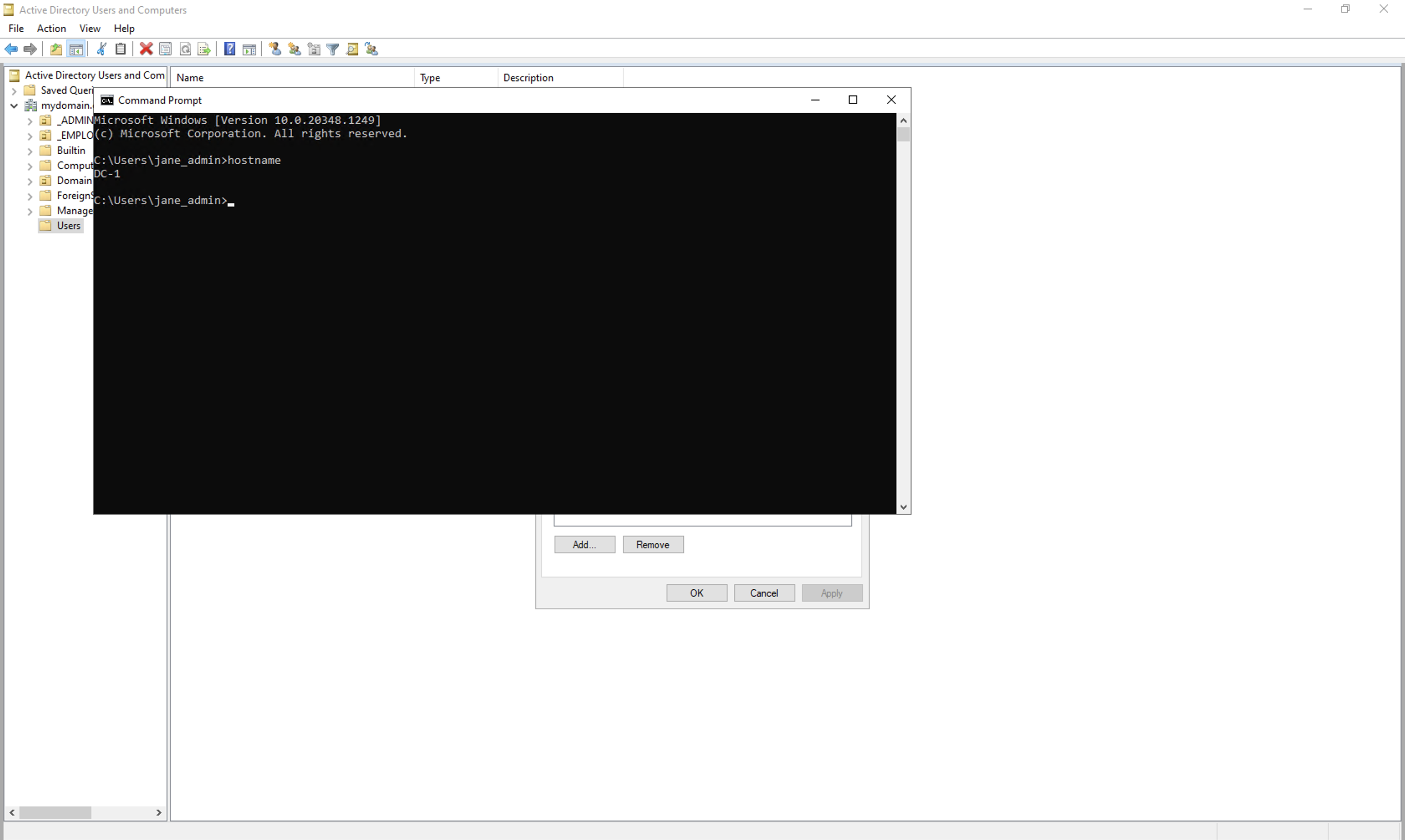The height and width of the screenshot is (840, 1405).
Task: Click the red Delete X icon
Action: (146, 49)
